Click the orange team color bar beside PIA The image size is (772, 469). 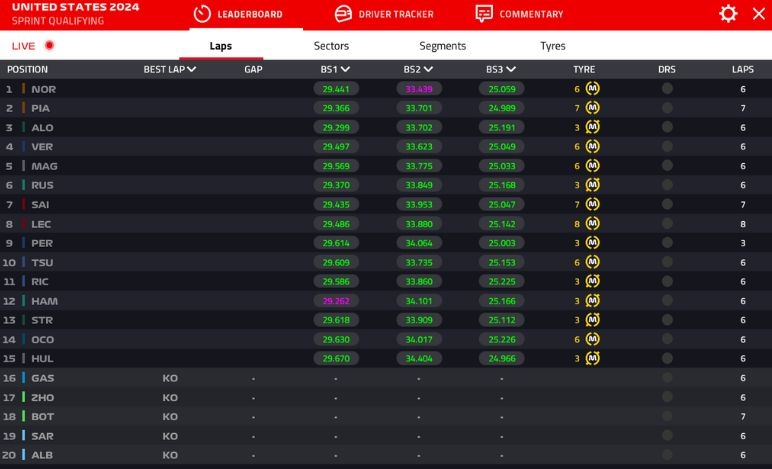[23, 108]
